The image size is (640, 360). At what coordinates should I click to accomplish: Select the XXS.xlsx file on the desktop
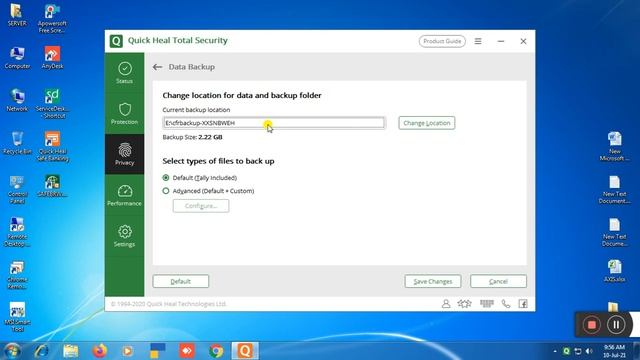coord(615,271)
